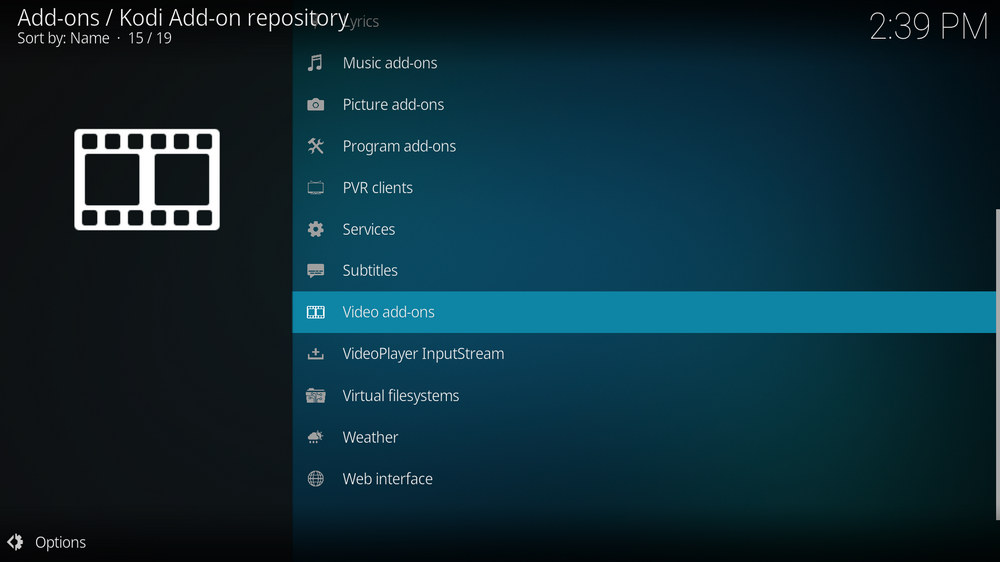
Task: Browse the Weather add-ons category
Action: [370, 437]
